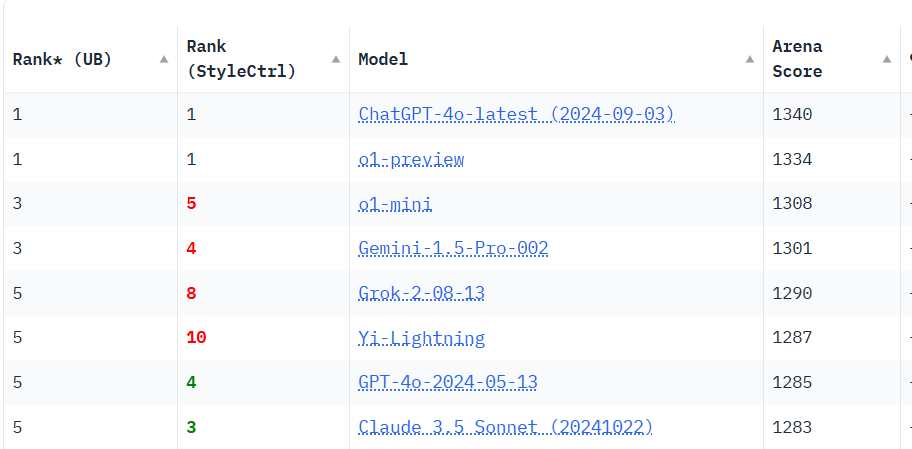Open Gemini-1.5-Pro-002 model page

coord(453,248)
